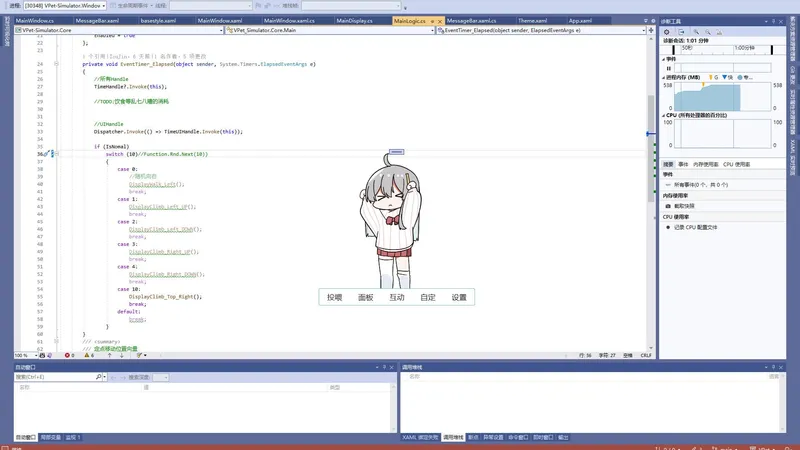Click pet menu button 互动
The height and width of the screenshot is (450, 800).
(397, 297)
